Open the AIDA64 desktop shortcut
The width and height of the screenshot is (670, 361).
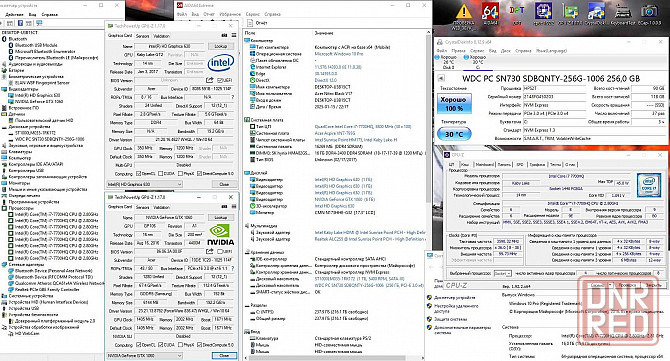pos(490,13)
